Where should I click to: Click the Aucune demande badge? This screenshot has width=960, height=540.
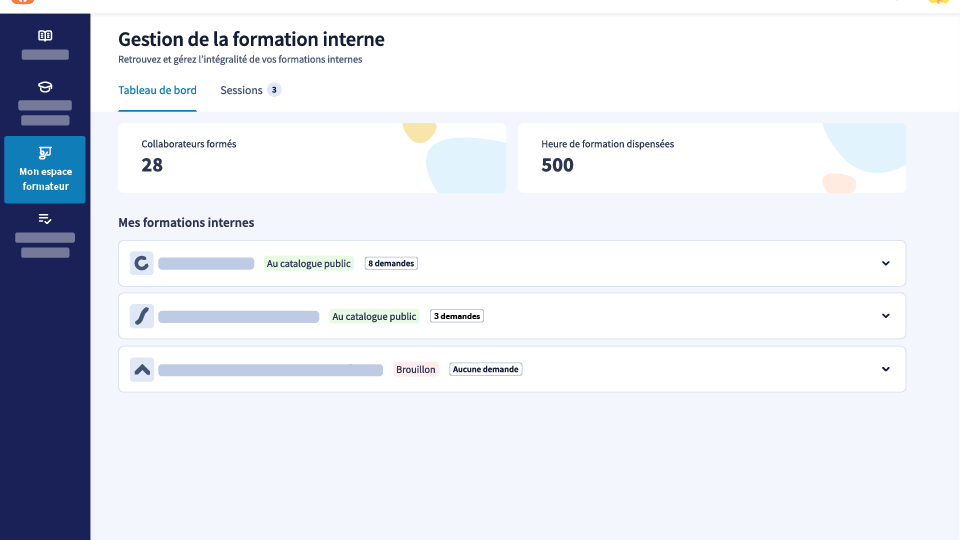coord(485,369)
